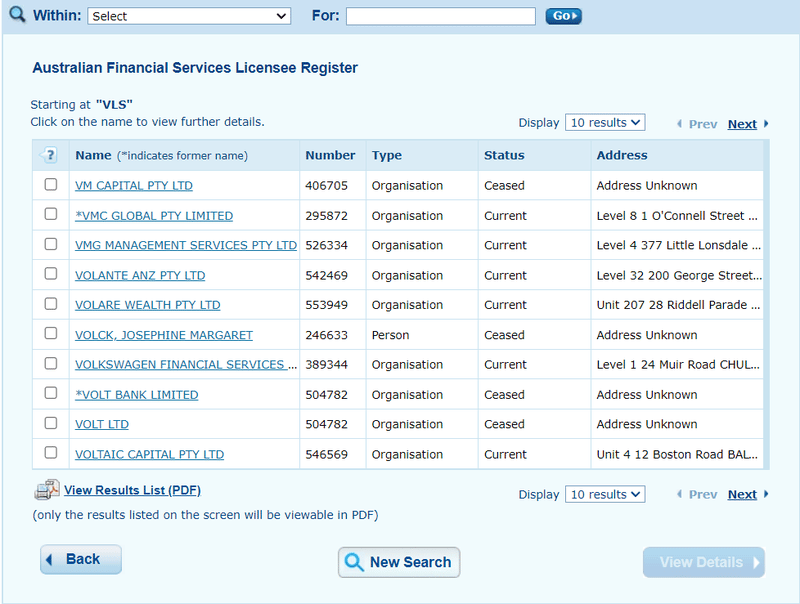The height and width of the screenshot is (604, 800).
Task: Click licence number 295872
Action: point(327,216)
